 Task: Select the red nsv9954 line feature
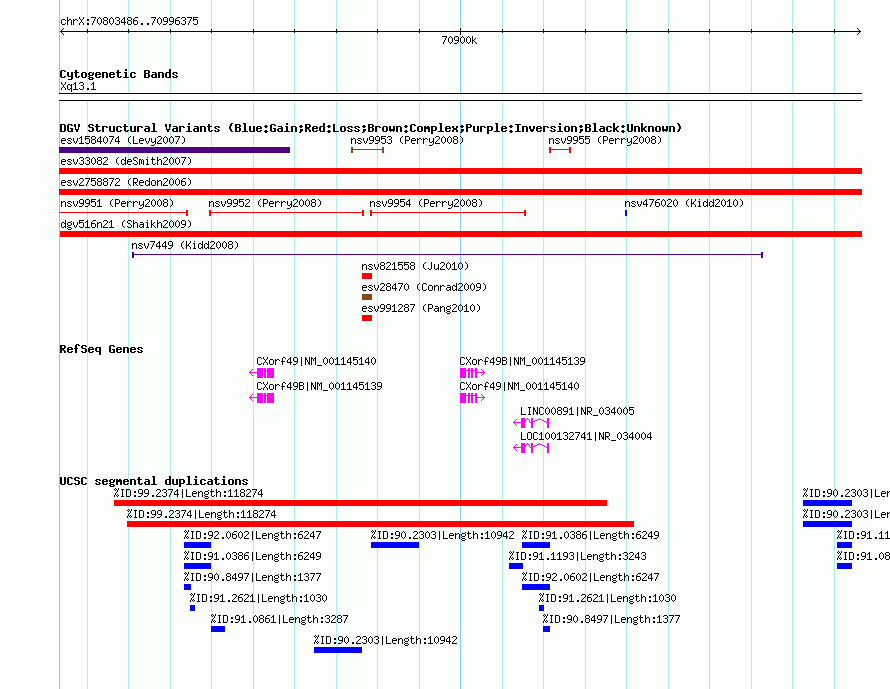448,213
